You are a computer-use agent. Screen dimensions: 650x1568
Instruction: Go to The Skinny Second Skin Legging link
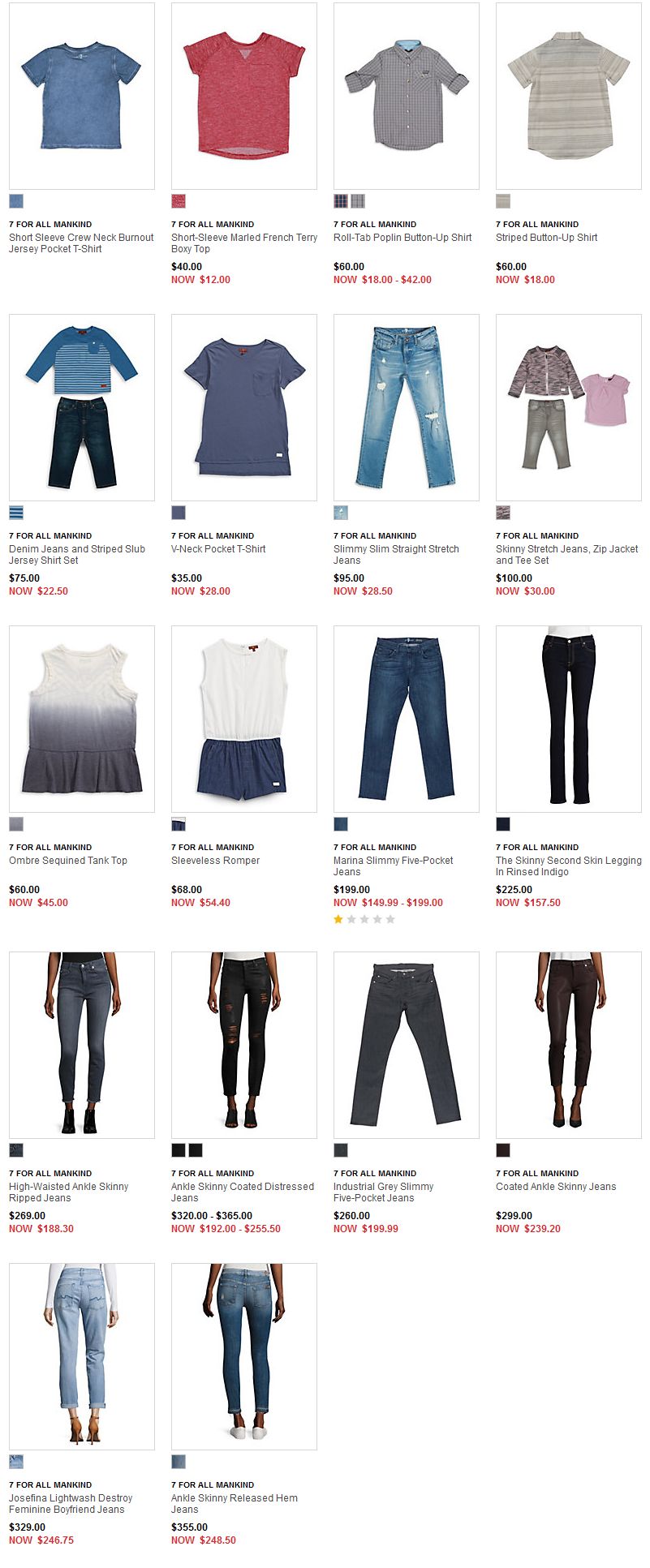[569, 866]
